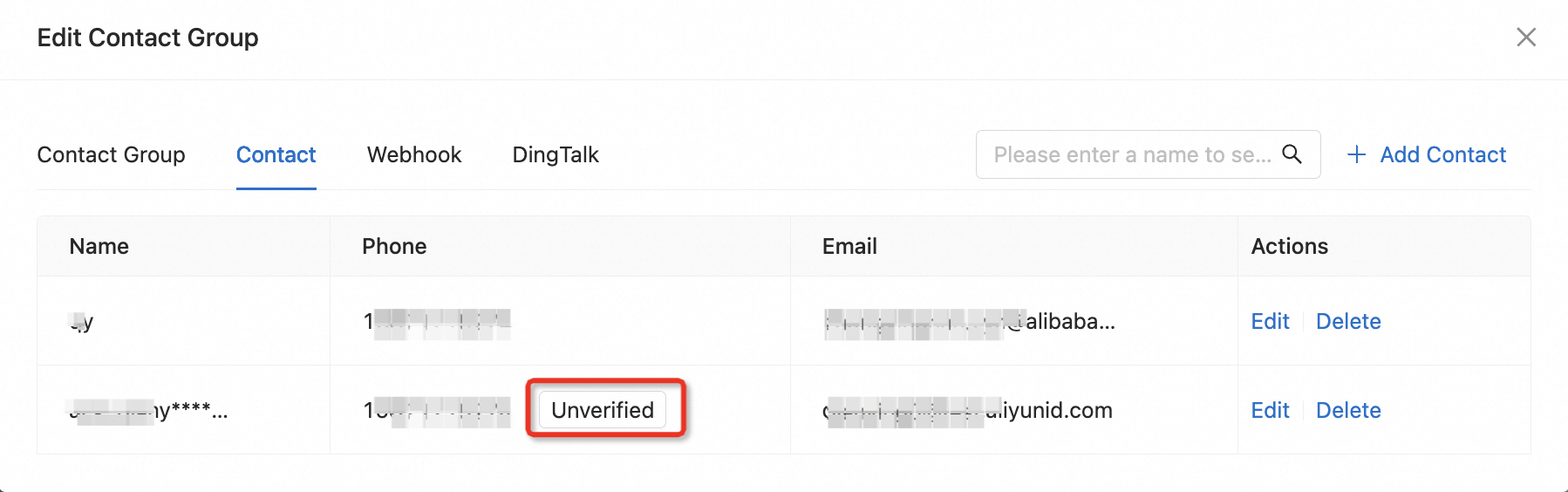
Task: Click the Phone column header
Action: [394, 246]
